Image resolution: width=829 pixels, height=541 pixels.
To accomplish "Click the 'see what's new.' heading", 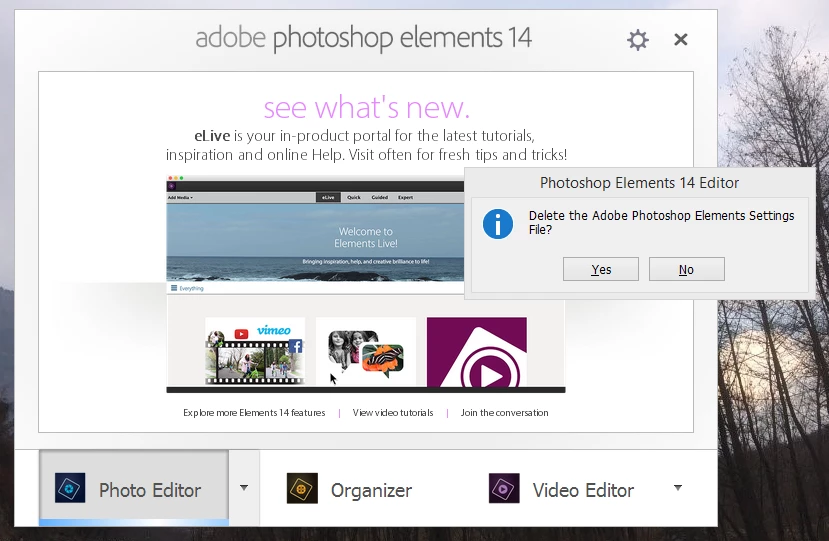I will pyautogui.click(x=366, y=107).
